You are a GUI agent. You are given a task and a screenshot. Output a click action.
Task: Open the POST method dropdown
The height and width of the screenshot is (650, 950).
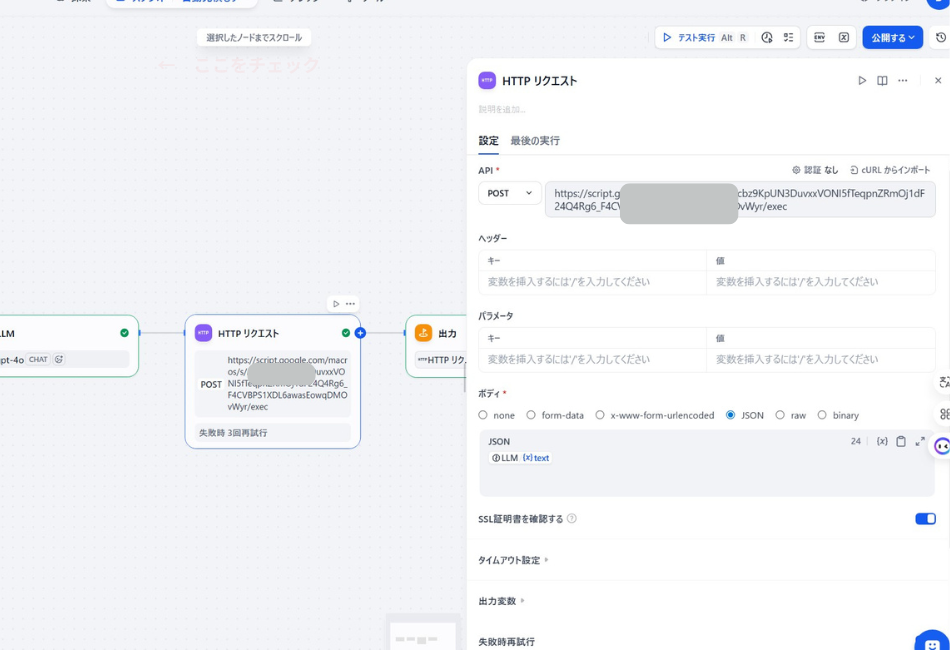pos(509,193)
